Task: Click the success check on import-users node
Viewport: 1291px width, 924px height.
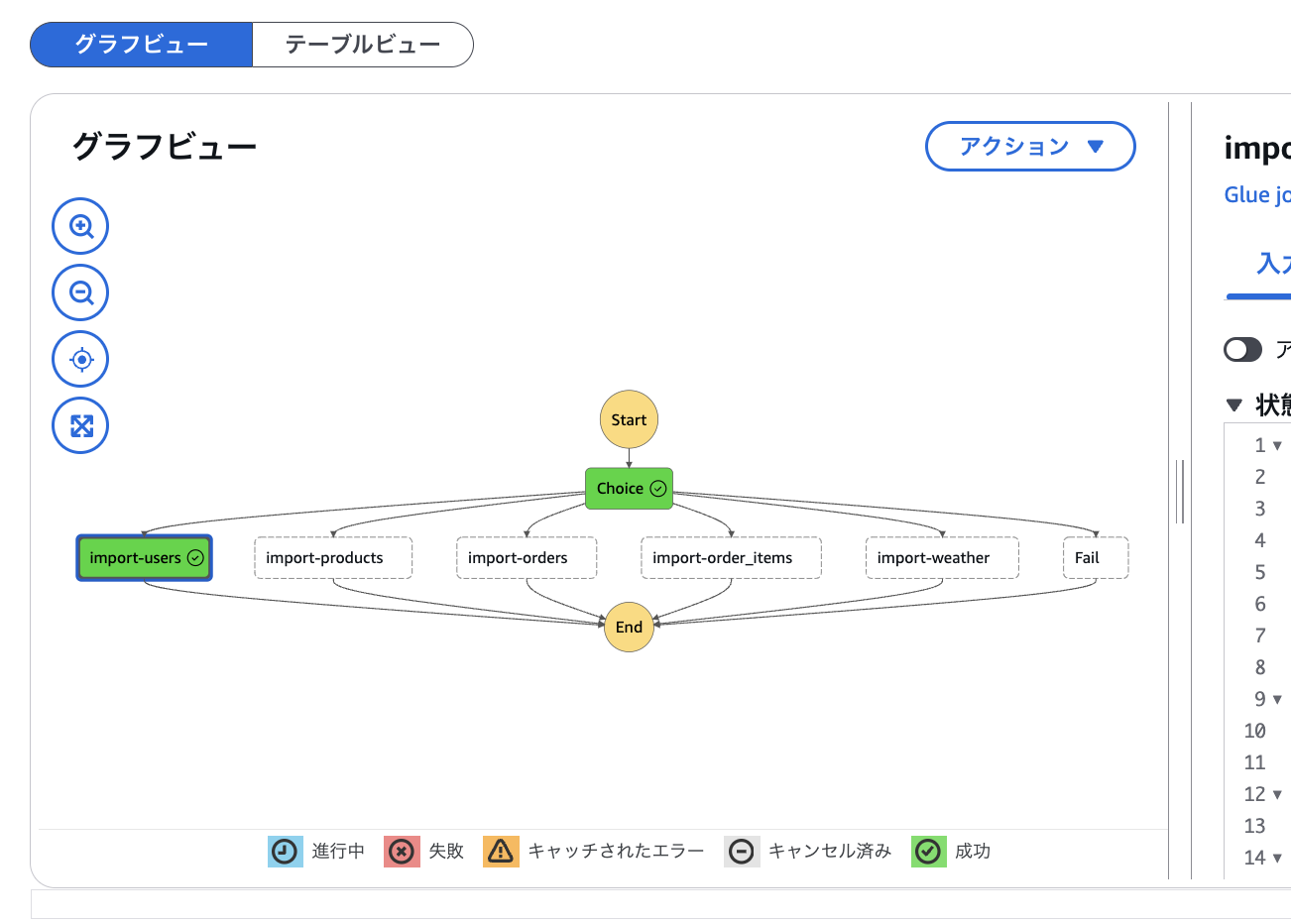Action: (195, 558)
